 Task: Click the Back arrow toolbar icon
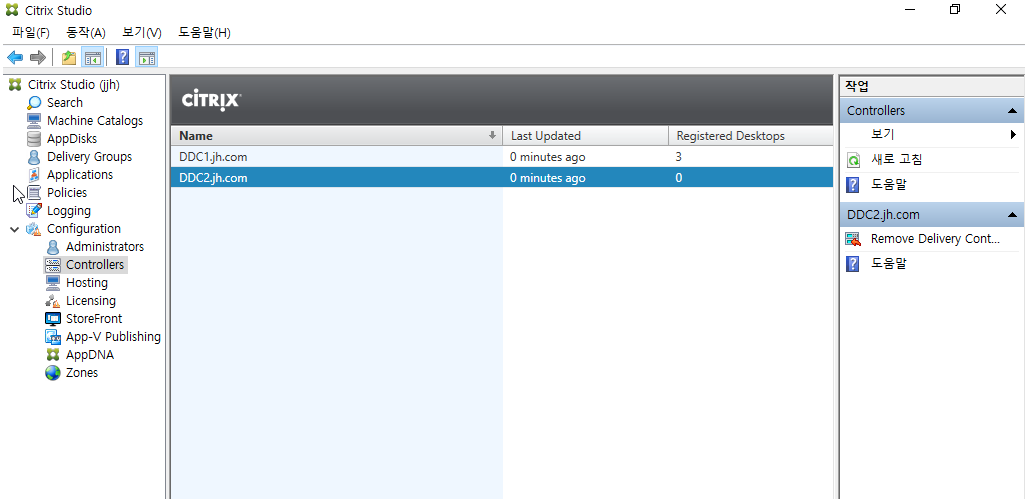click(x=14, y=58)
